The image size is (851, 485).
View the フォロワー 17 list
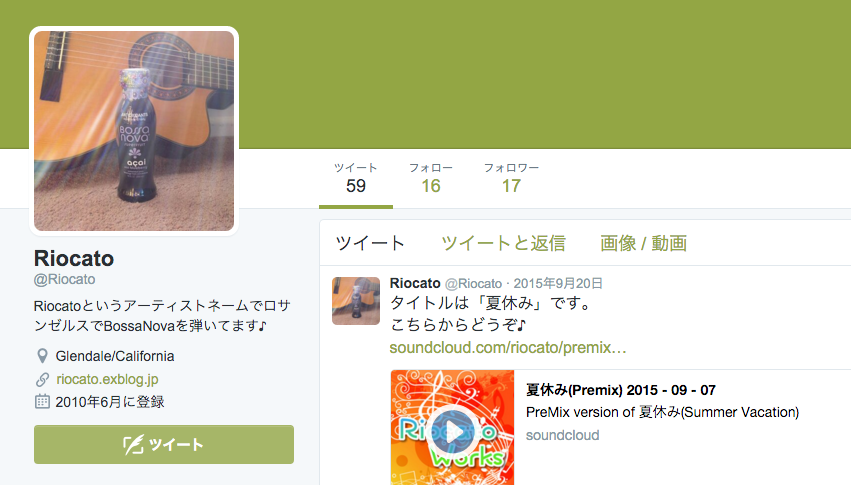pos(511,178)
